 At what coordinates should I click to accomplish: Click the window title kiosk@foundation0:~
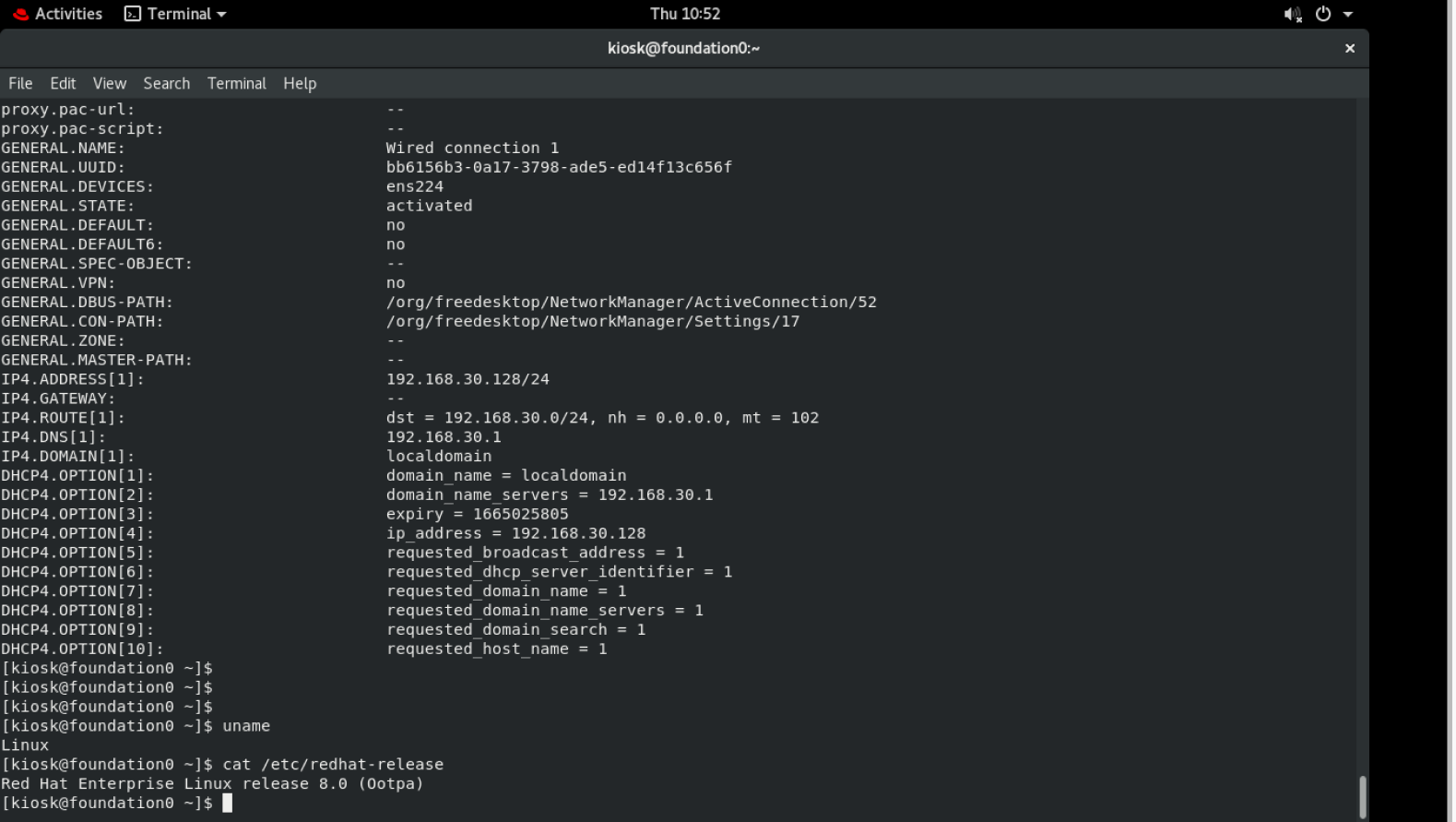pyautogui.click(x=683, y=48)
